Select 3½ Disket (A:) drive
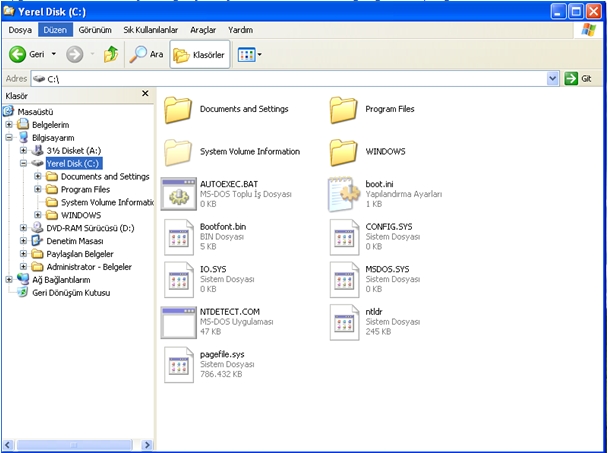 coord(74,150)
